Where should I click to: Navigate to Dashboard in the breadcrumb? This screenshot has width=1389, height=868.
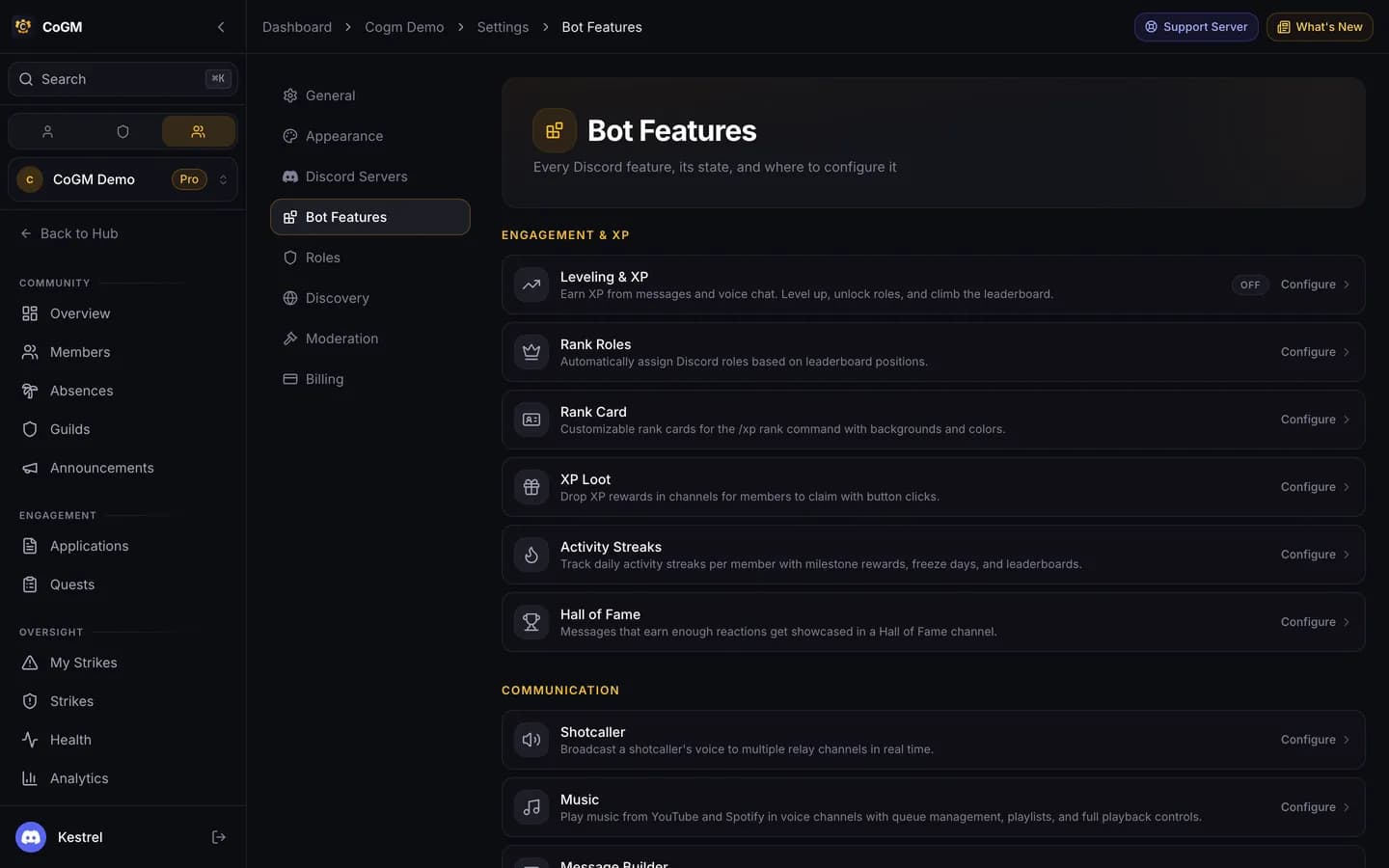(297, 27)
